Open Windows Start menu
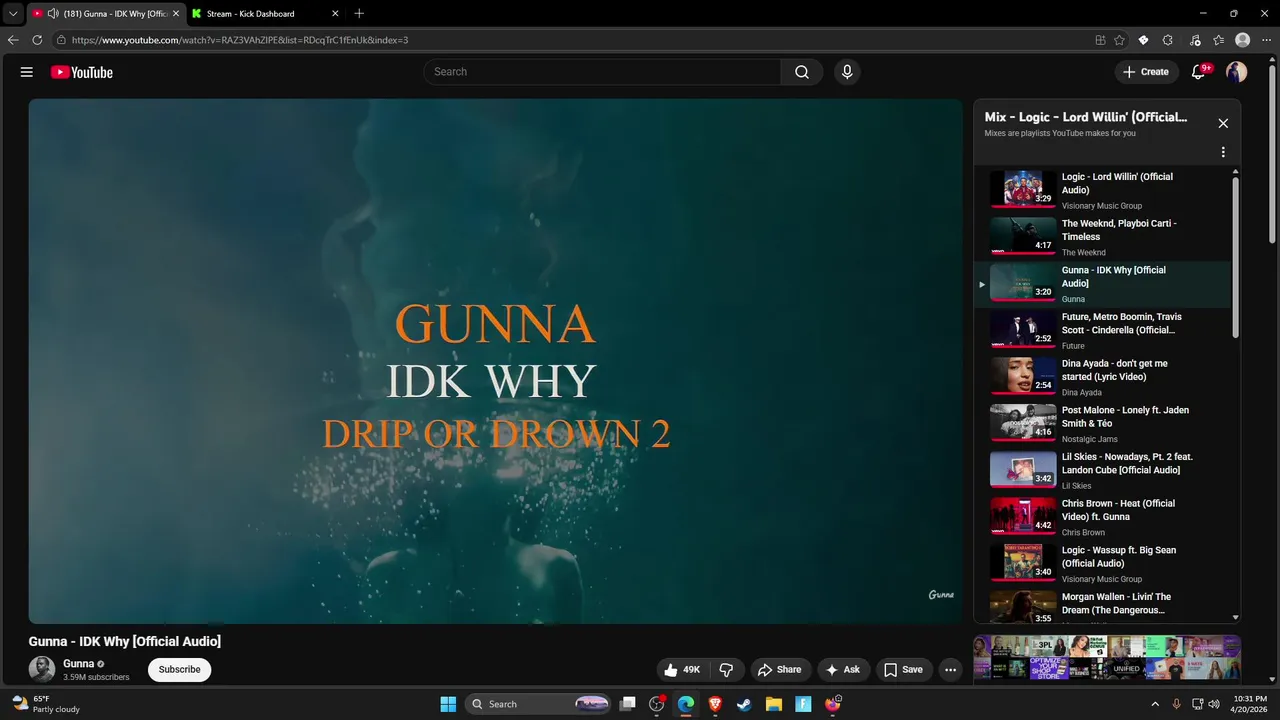Viewport: 1280px width, 720px height. point(448,704)
